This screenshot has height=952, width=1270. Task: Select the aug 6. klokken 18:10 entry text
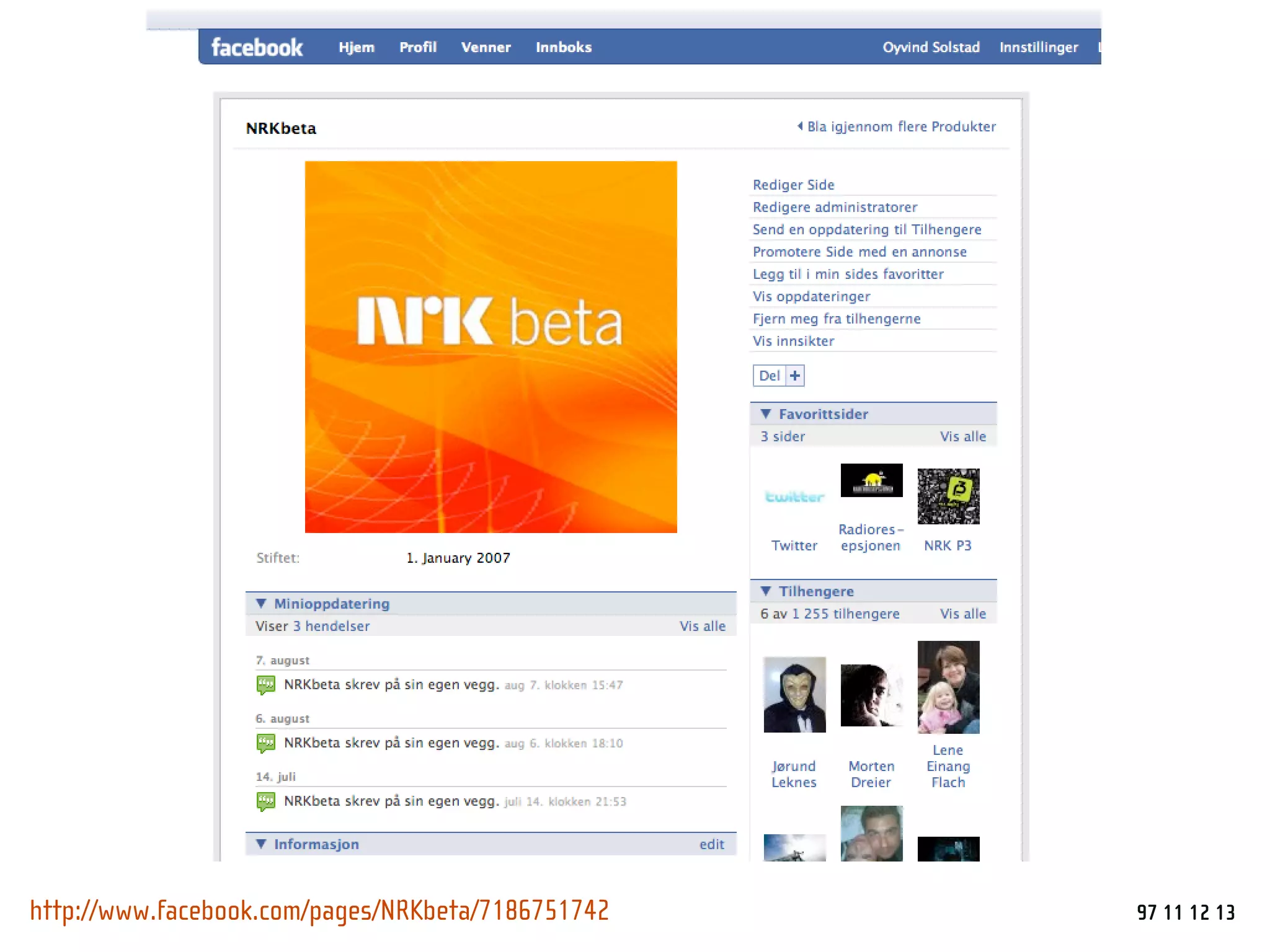(564, 743)
